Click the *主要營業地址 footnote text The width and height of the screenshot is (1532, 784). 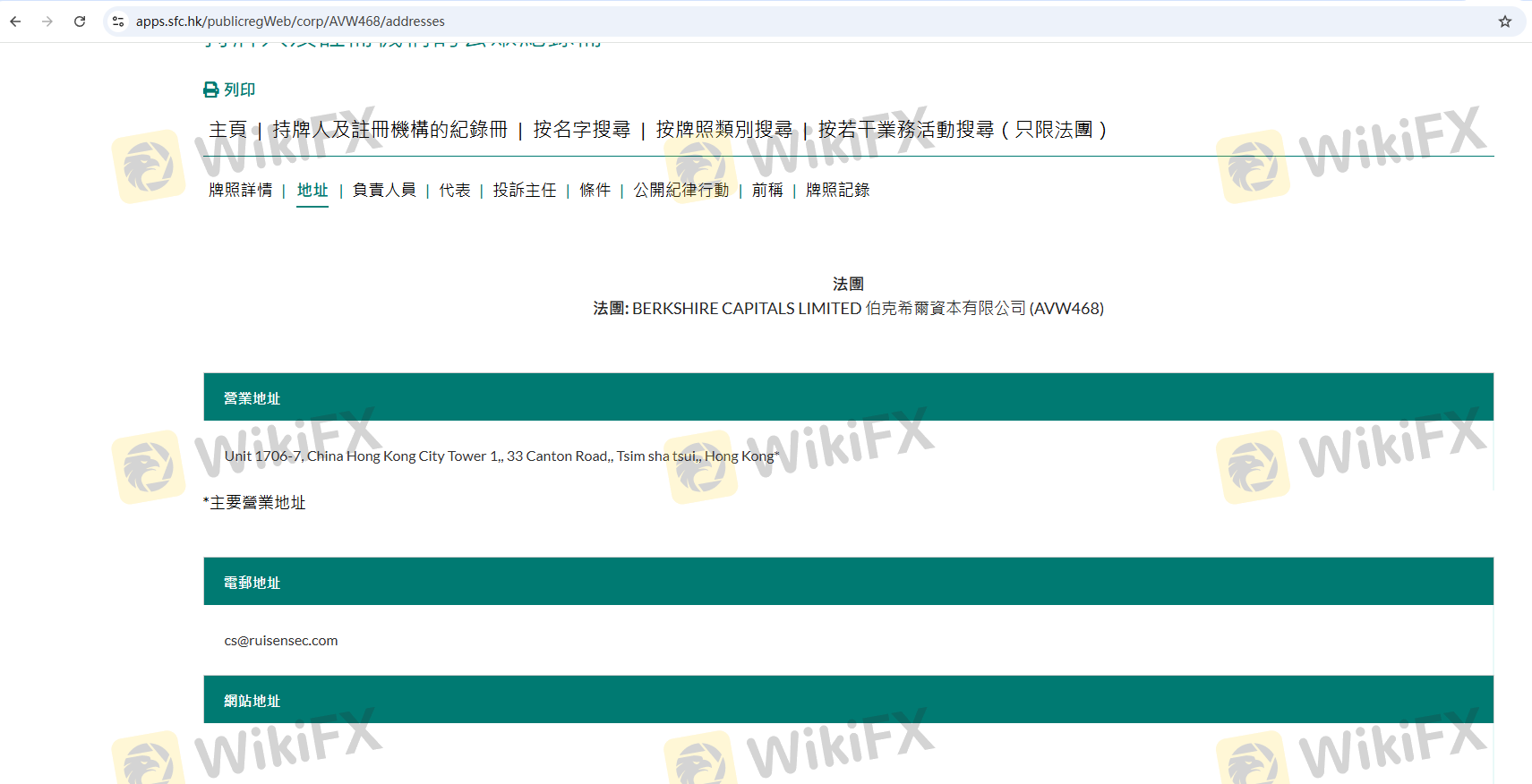click(254, 503)
